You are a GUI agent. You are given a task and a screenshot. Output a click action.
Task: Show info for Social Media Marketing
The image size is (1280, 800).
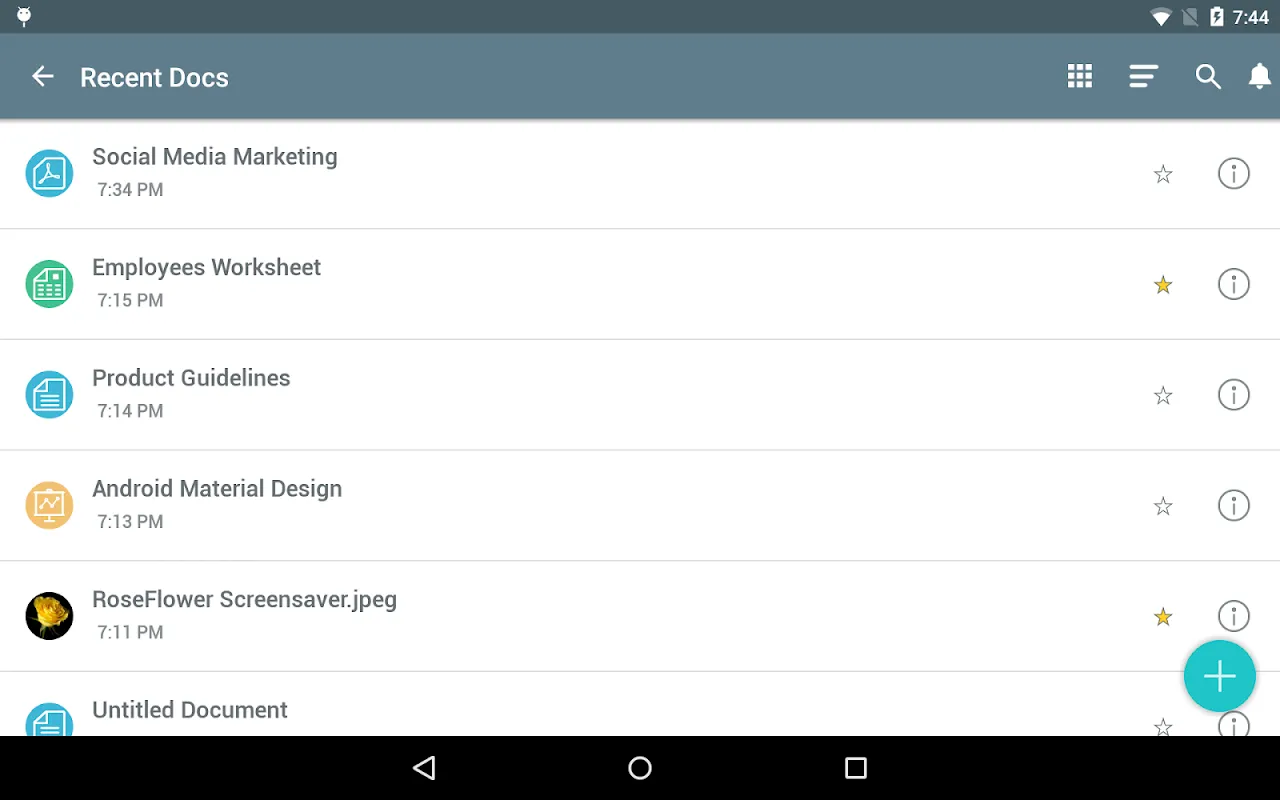pyautogui.click(x=1233, y=174)
